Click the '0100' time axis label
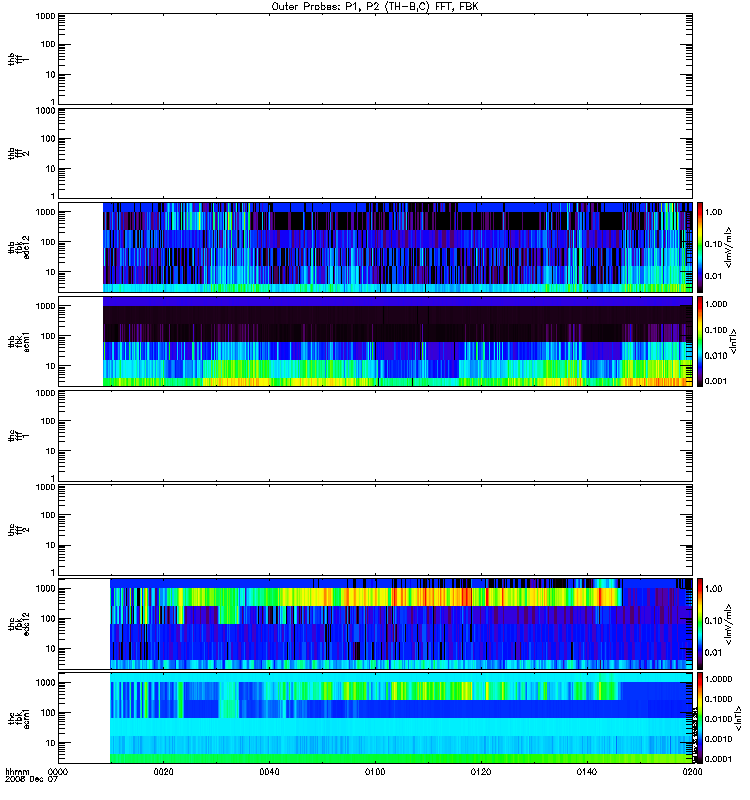Image resolution: width=750 pixels, height=800 pixels. click(x=375, y=772)
